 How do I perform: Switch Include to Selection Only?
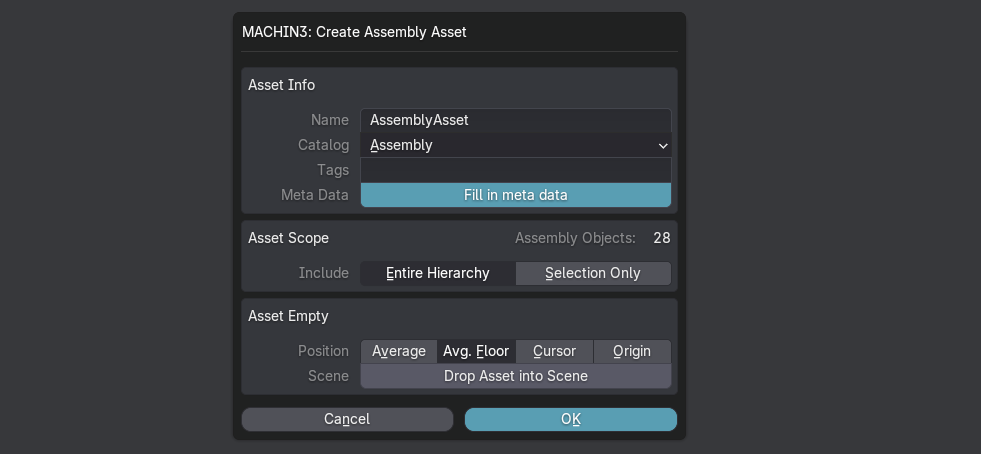point(593,273)
